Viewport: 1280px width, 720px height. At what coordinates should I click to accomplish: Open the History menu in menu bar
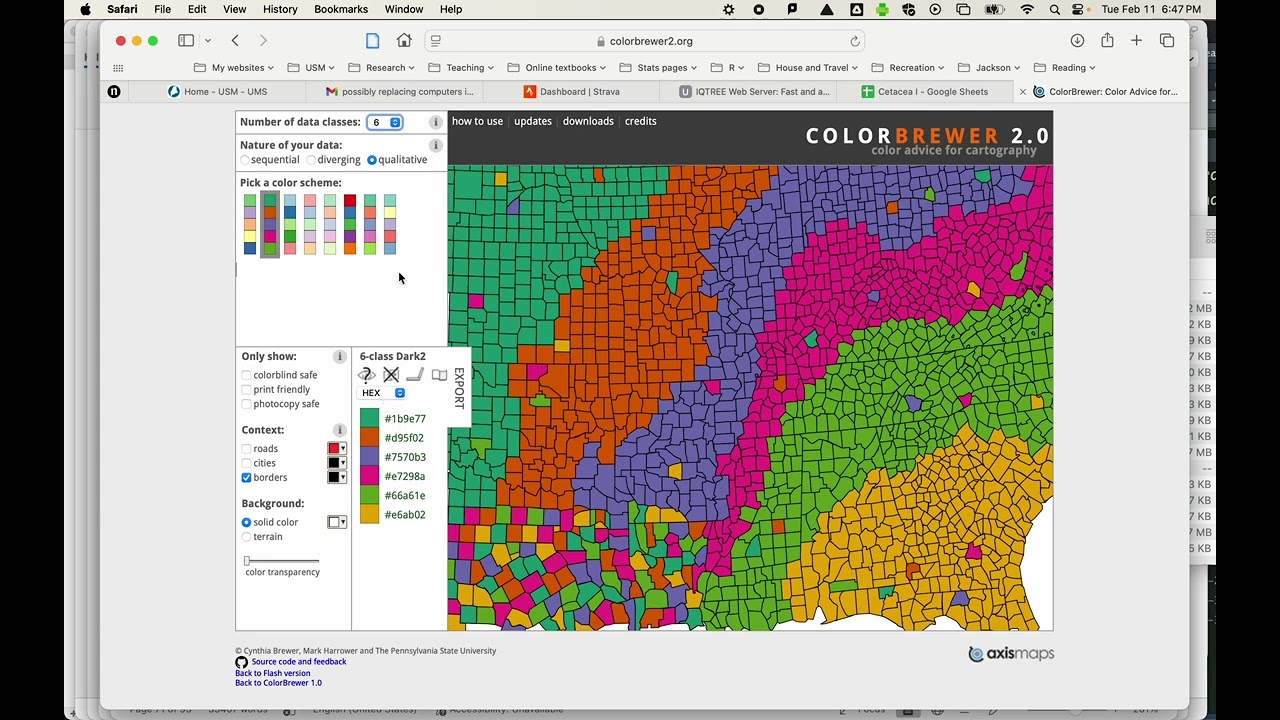[x=280, y=9]
